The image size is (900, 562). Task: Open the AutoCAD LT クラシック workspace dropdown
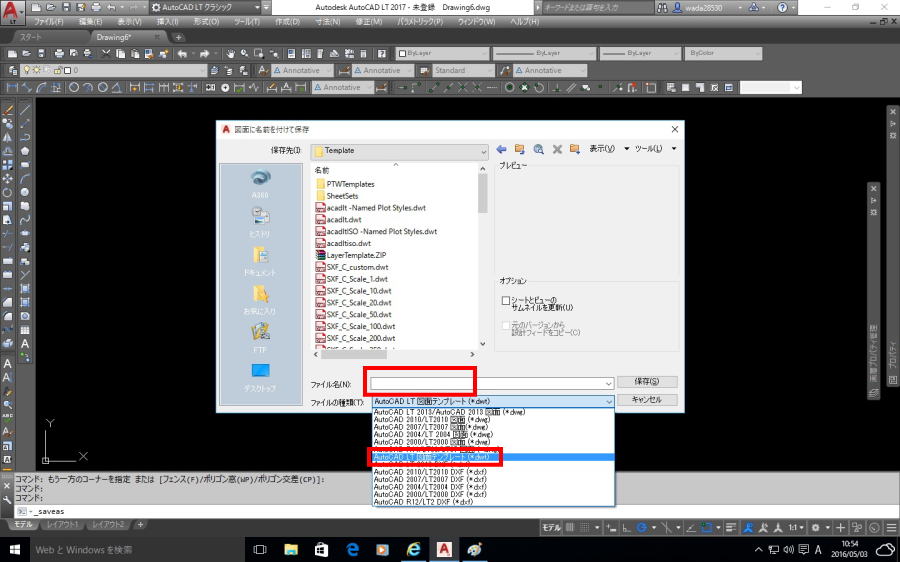[x=204, y=7]
